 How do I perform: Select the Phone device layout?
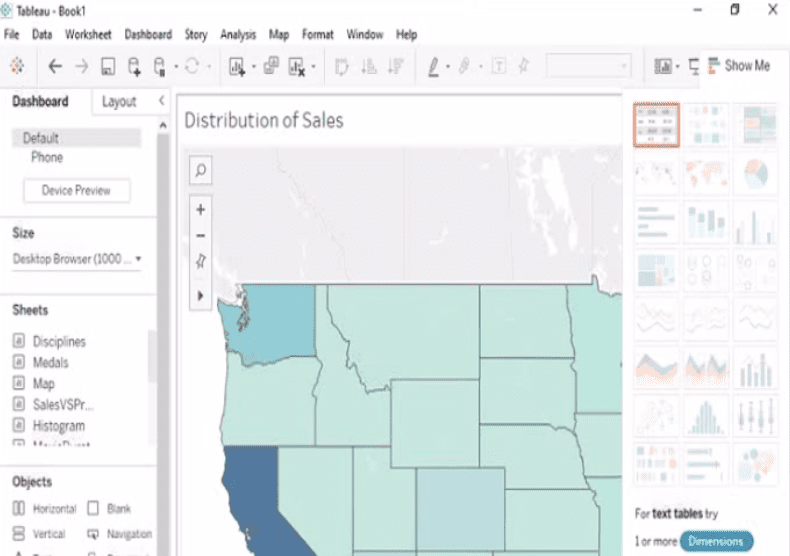[47, 157]
